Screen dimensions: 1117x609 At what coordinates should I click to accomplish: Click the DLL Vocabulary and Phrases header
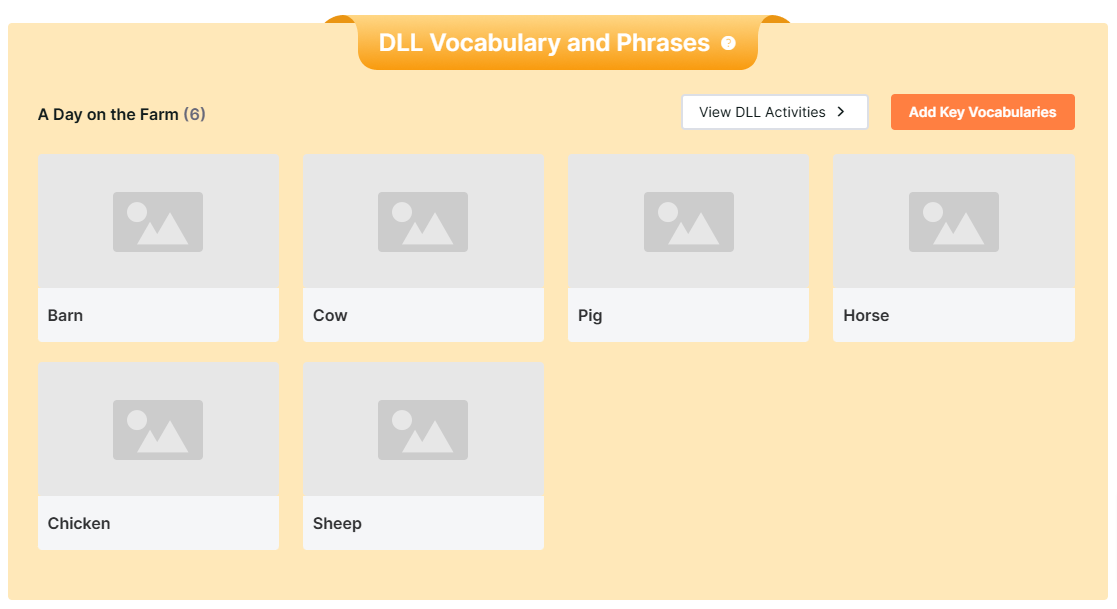pos(544,43)
